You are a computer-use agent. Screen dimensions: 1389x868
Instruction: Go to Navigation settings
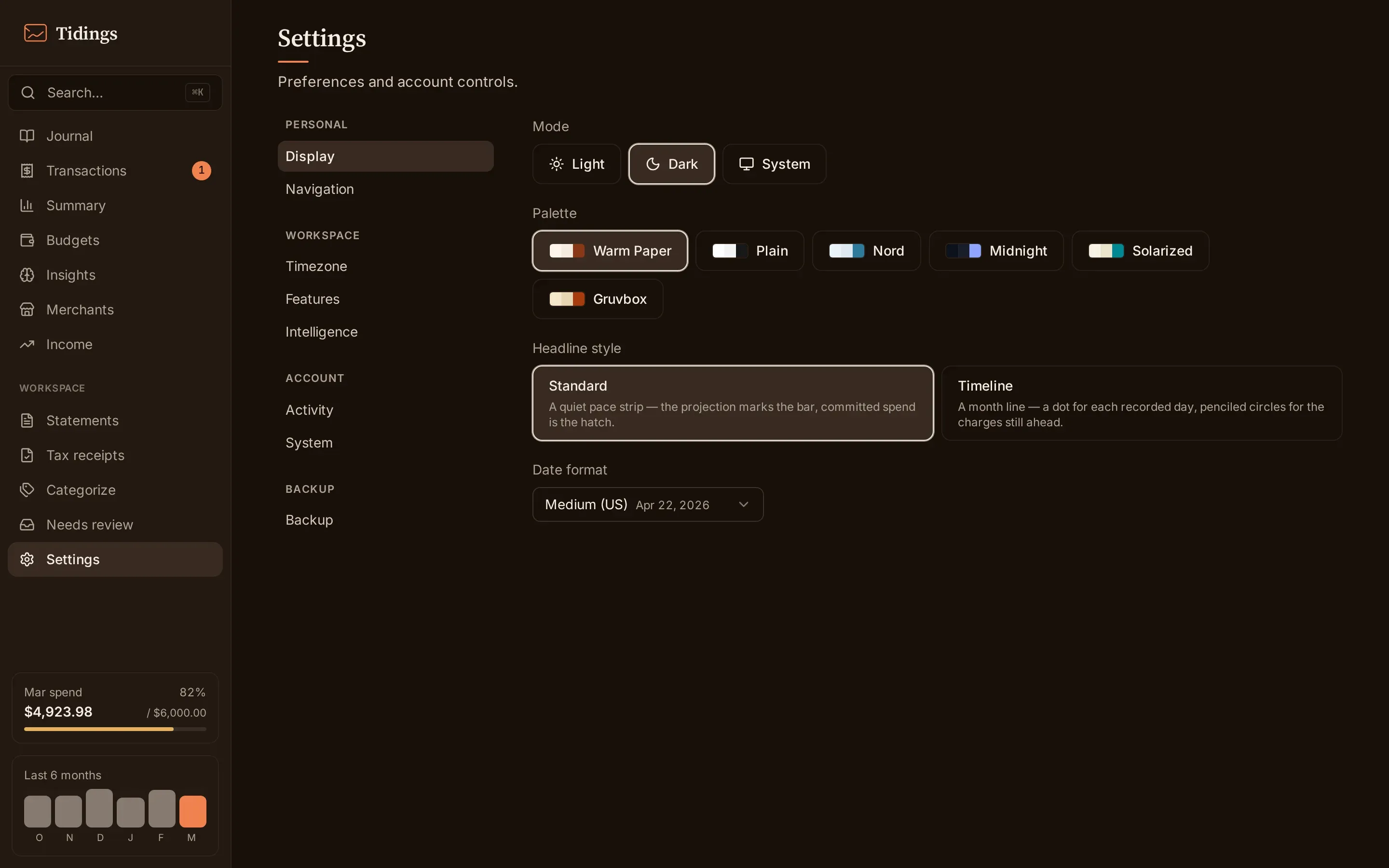(x=385, y=189)
